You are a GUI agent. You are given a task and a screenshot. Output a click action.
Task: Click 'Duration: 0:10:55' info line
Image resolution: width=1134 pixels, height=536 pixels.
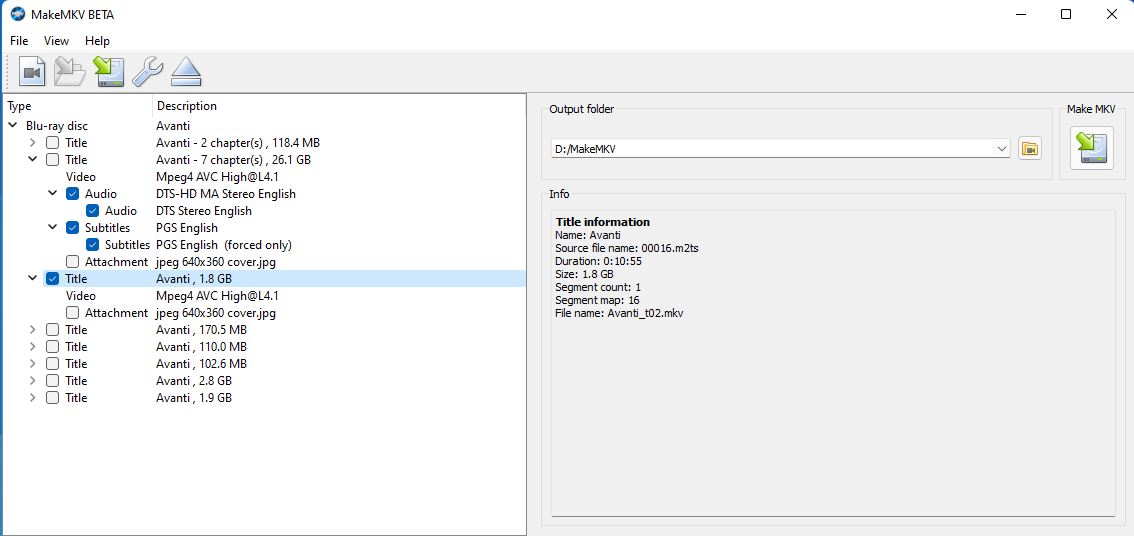click(x=599, y=261)
